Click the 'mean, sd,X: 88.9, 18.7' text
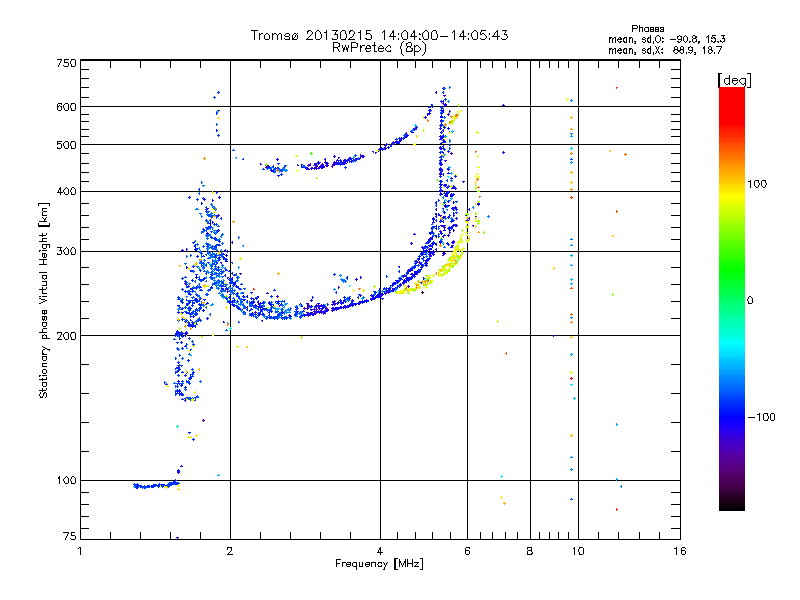Viewport: 800px width, 600px height. pyautogui.click(x=665, y=50)
